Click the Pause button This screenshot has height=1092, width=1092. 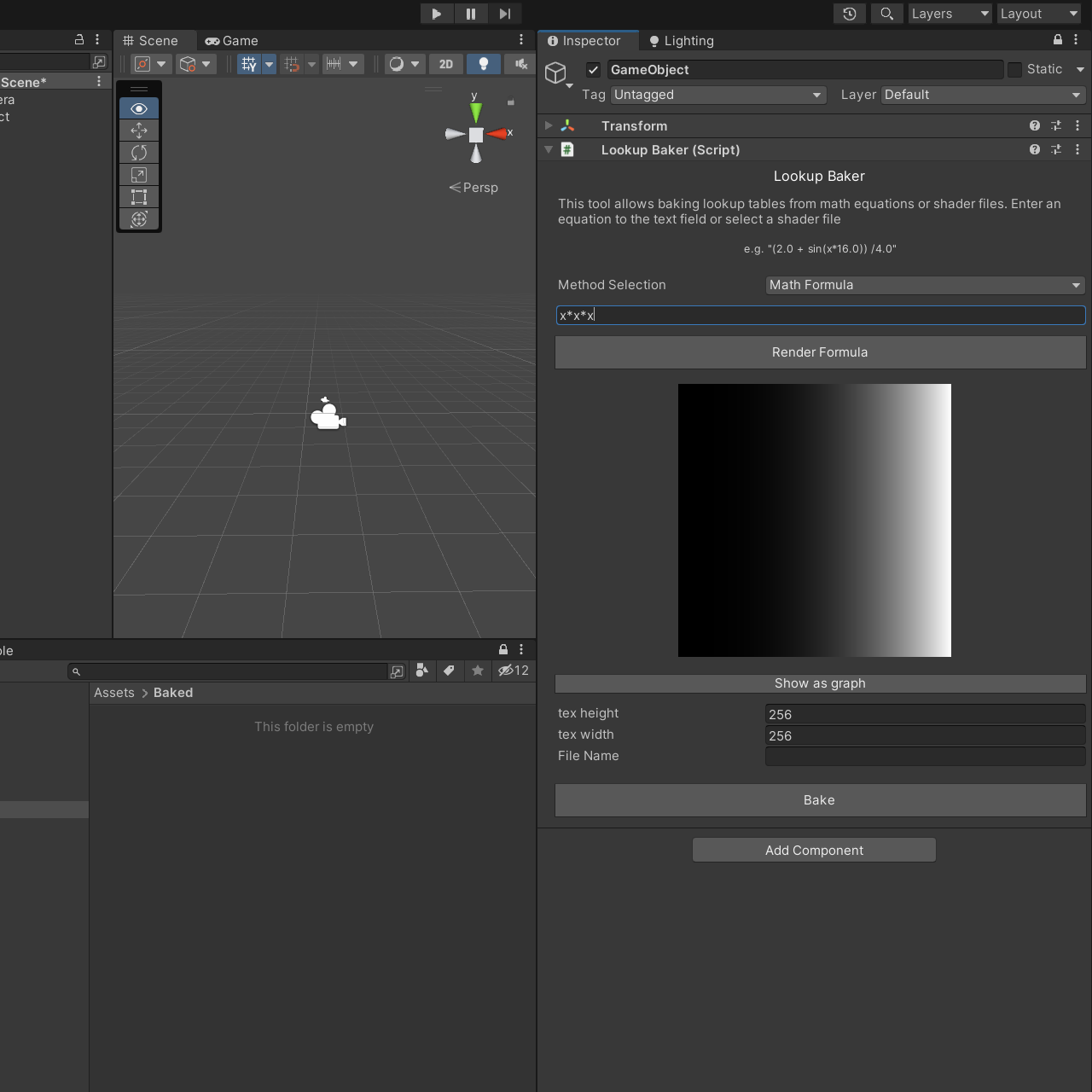click(470, 14)
